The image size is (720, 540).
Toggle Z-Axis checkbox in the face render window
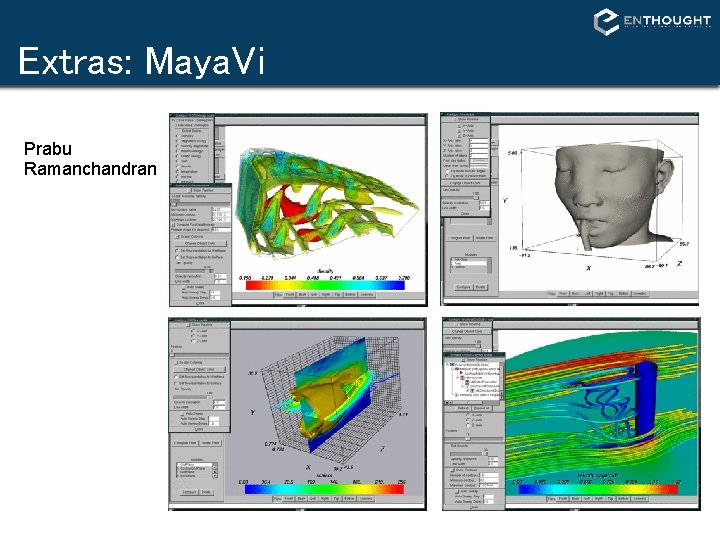point(459,135)
